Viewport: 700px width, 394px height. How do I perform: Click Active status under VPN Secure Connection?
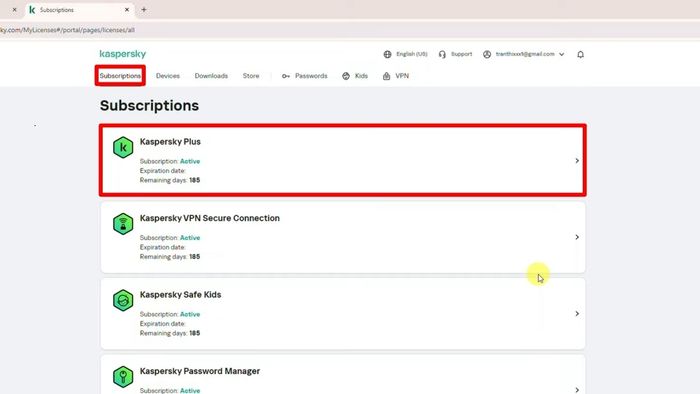190,238
